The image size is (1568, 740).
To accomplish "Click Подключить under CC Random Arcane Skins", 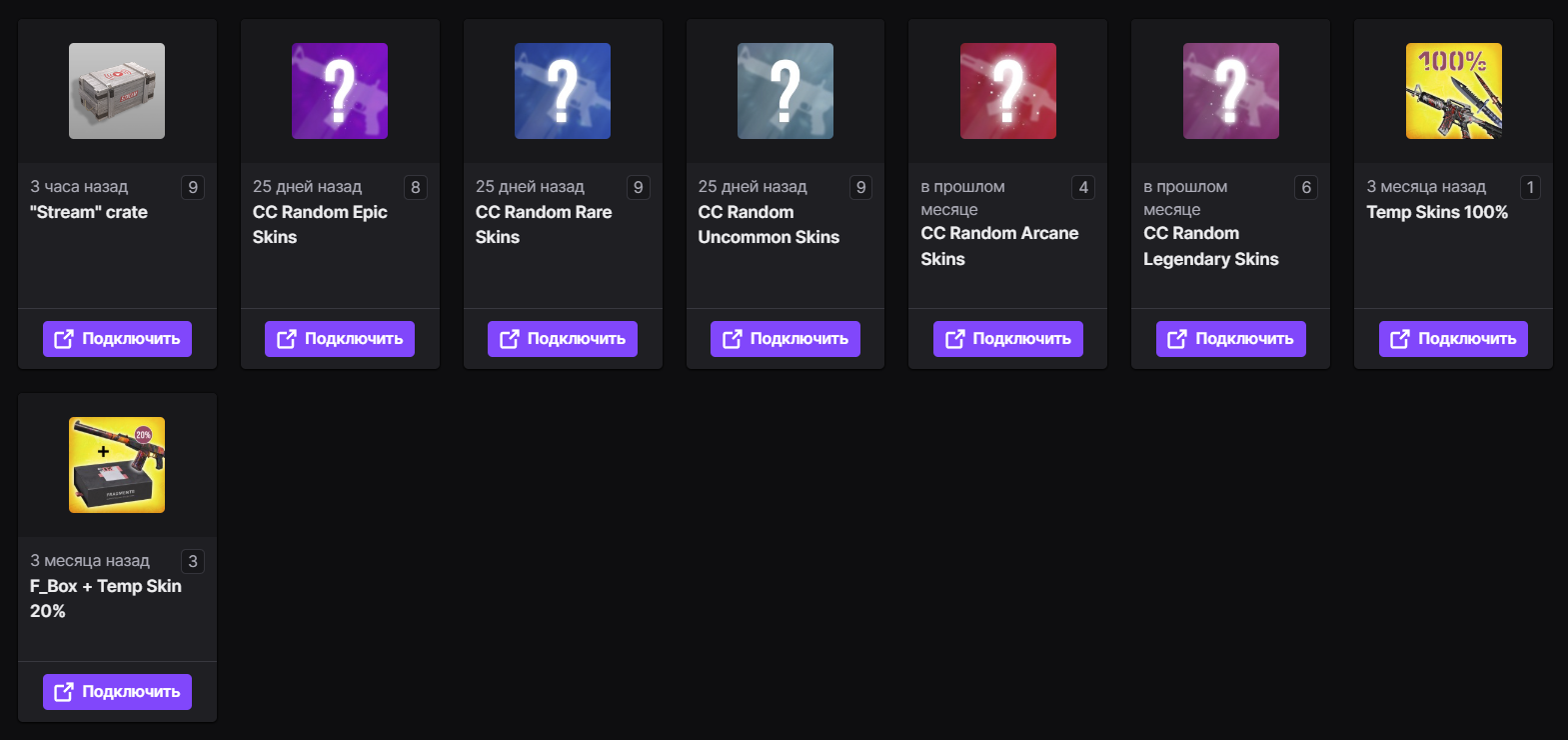I will click(1008, 339).
